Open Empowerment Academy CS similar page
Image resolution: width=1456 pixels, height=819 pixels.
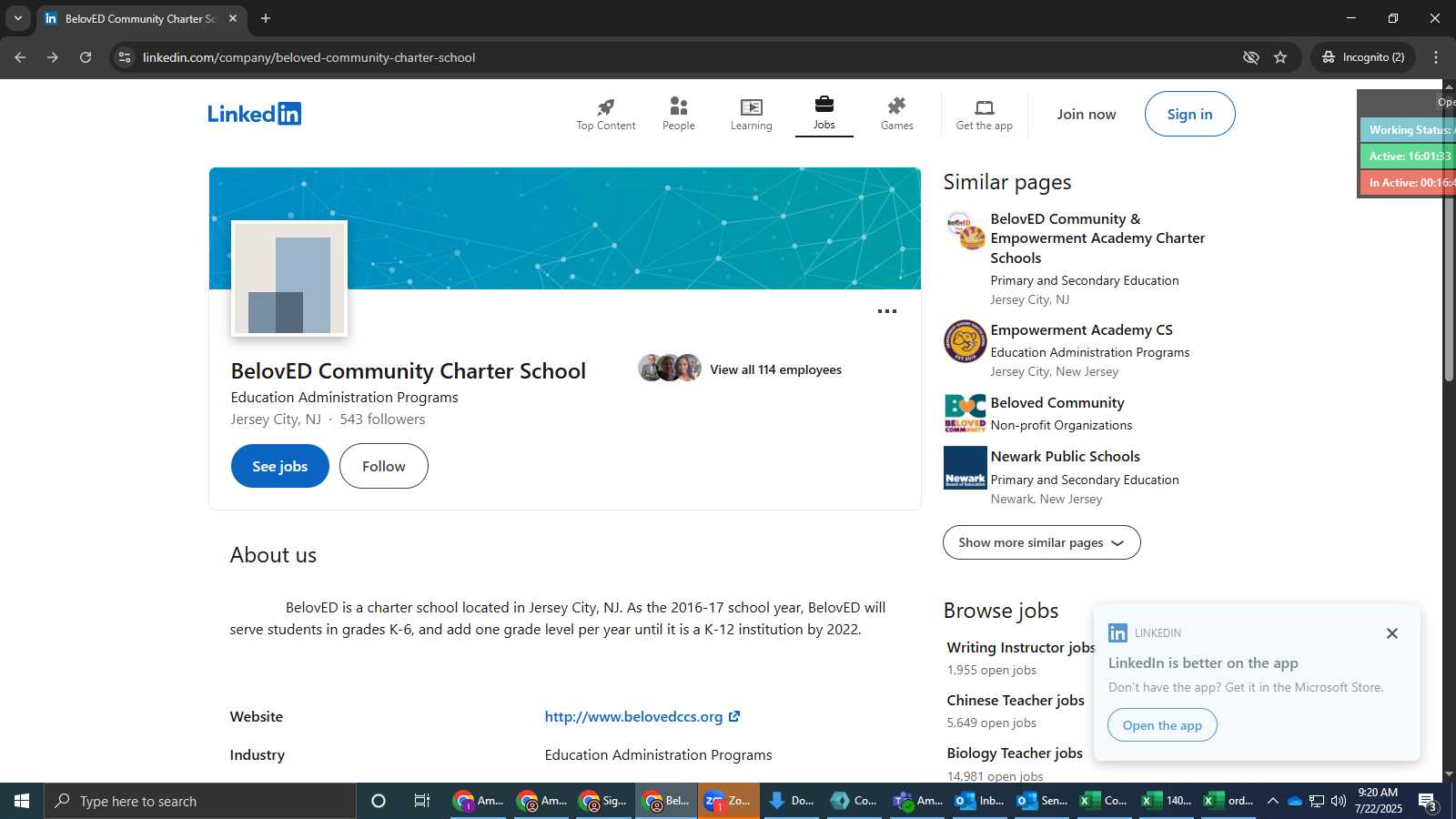pos(1081,330)
